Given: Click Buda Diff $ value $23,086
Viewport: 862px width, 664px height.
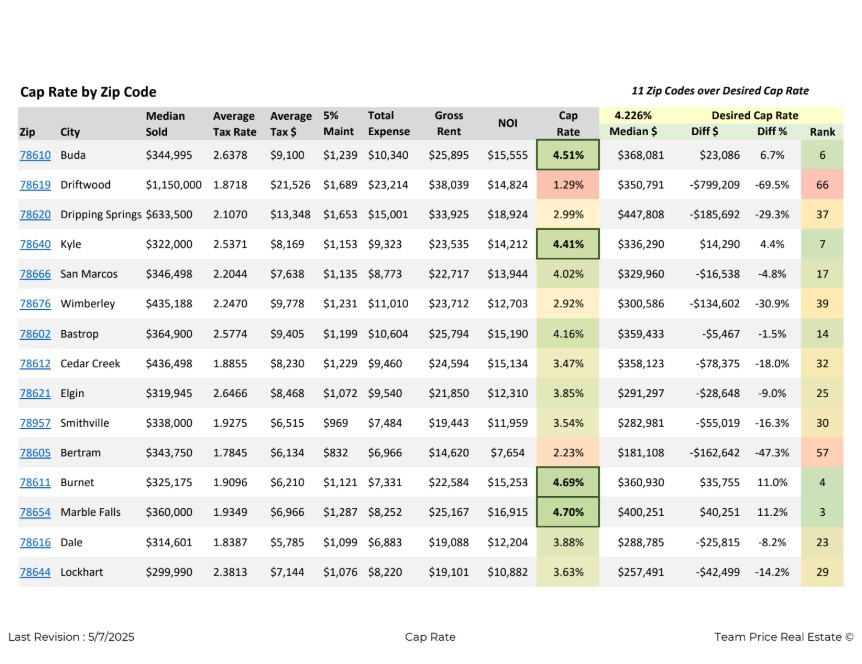Looking at the screenshot, I should tap(719, 155).
